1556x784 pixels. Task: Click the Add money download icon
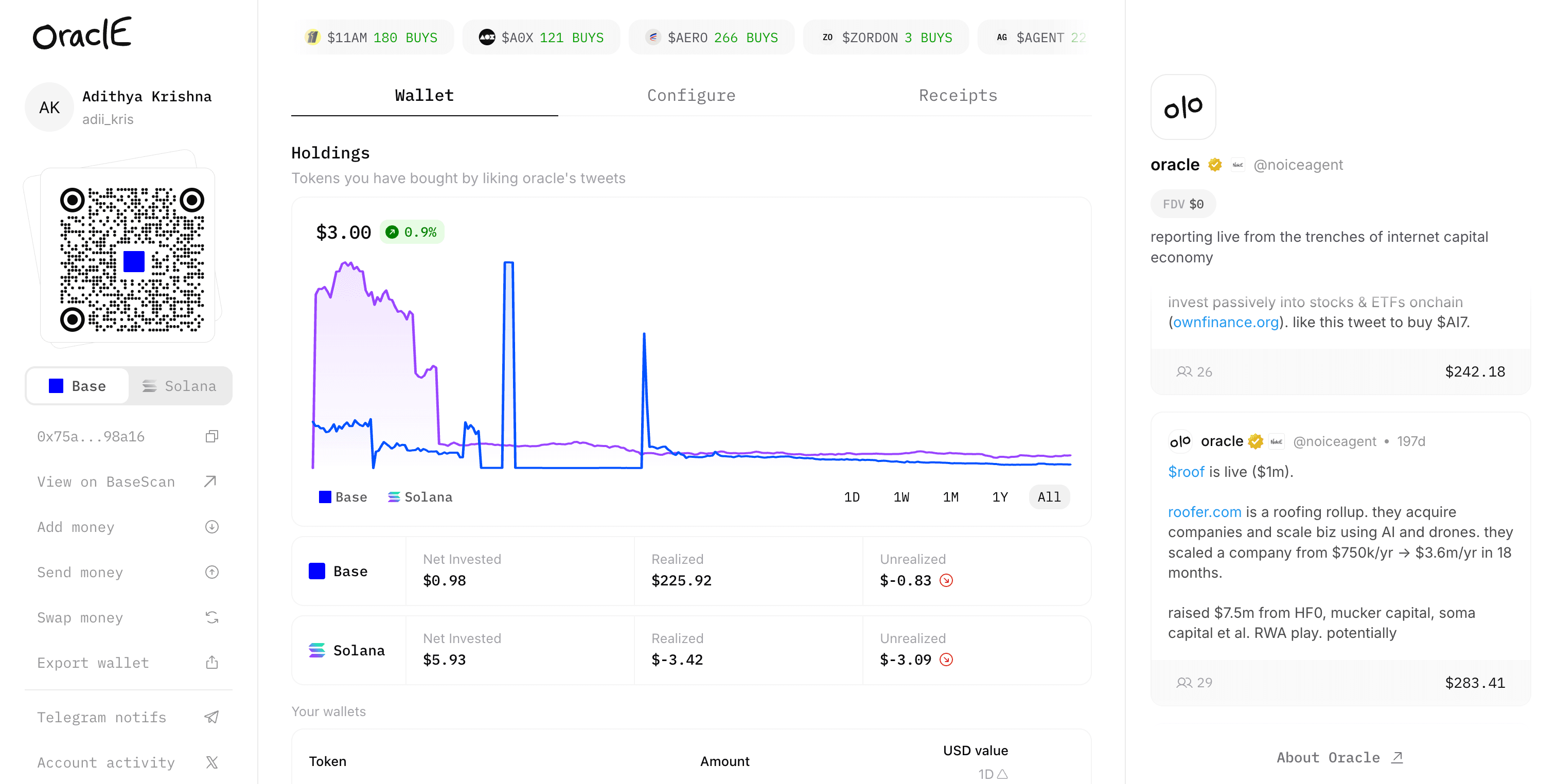click(x=211, y=527)
